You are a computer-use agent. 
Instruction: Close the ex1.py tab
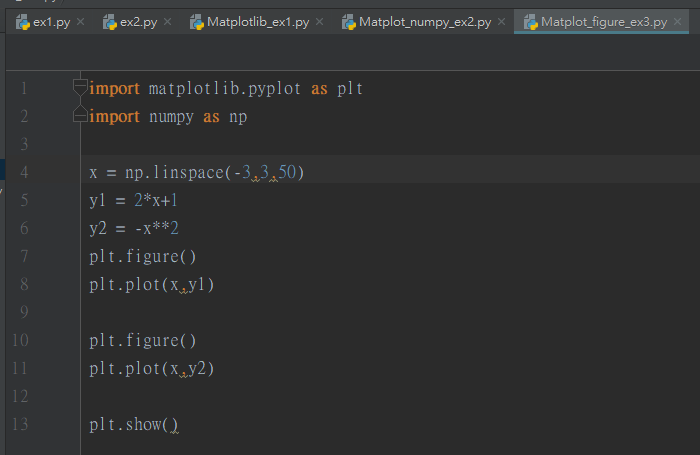pos(80,21)
